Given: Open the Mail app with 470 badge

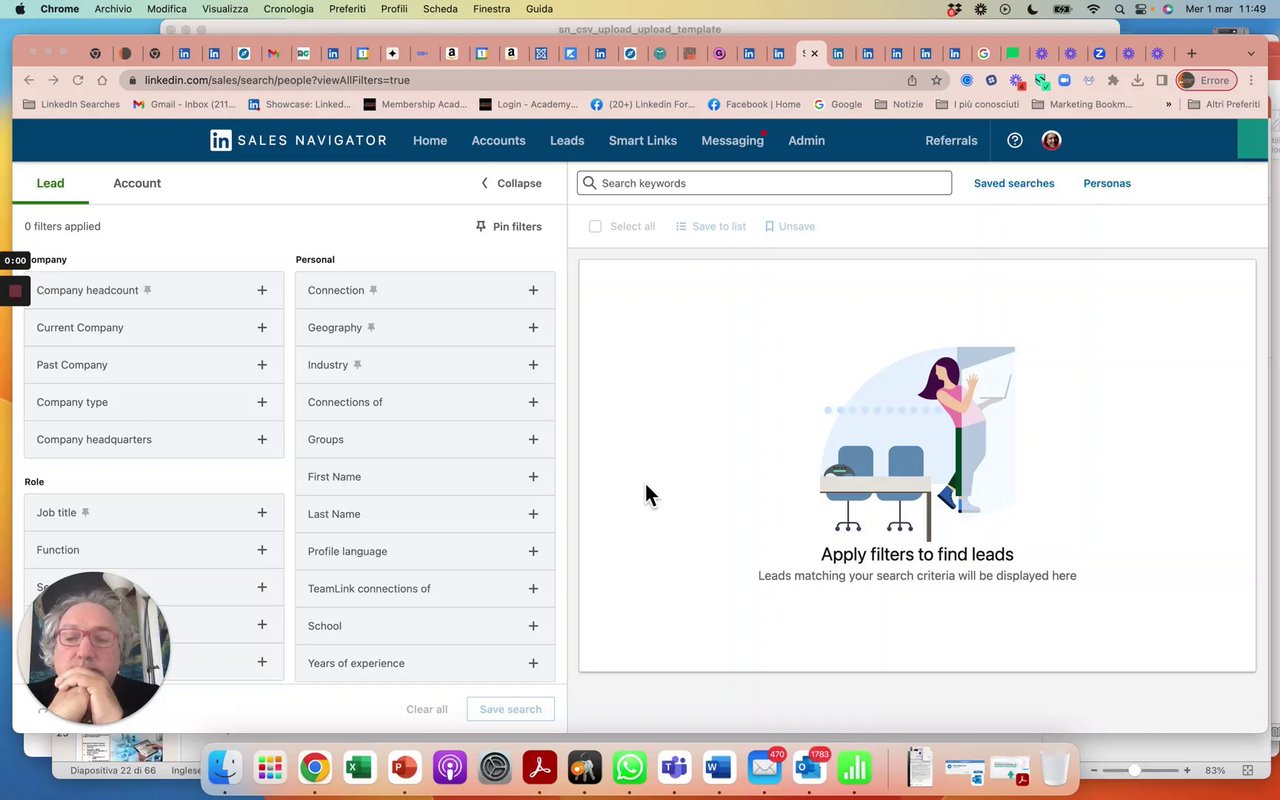Looking at the screenshot, I should click(765, 768).
